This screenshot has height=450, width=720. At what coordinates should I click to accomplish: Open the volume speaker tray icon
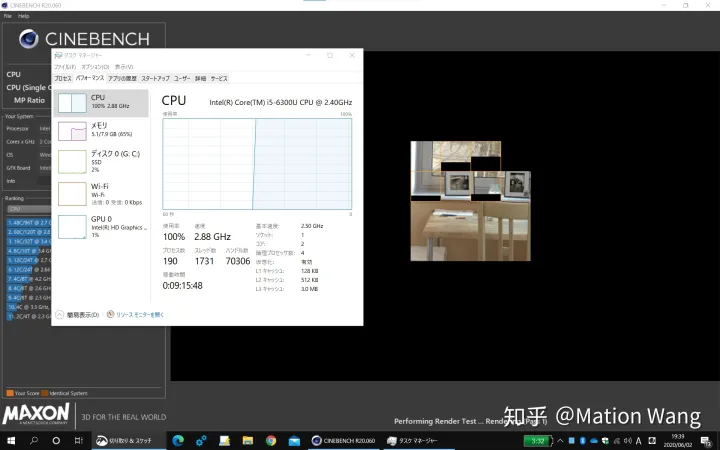click(x=628, y=441)
